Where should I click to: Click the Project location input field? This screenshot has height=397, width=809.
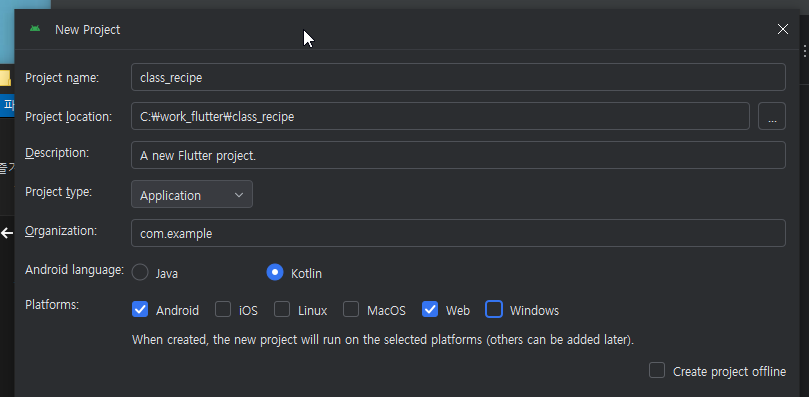click(x=440, y=116)
